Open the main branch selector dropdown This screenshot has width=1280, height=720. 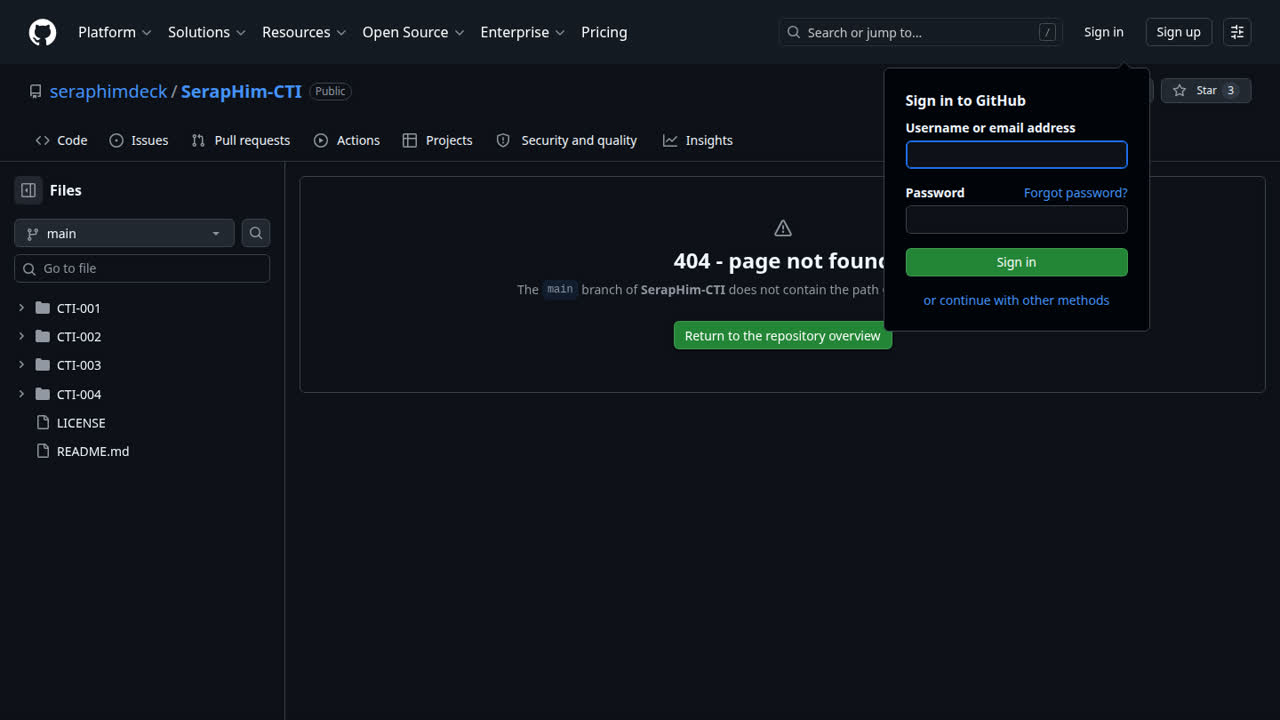(124, 233)
